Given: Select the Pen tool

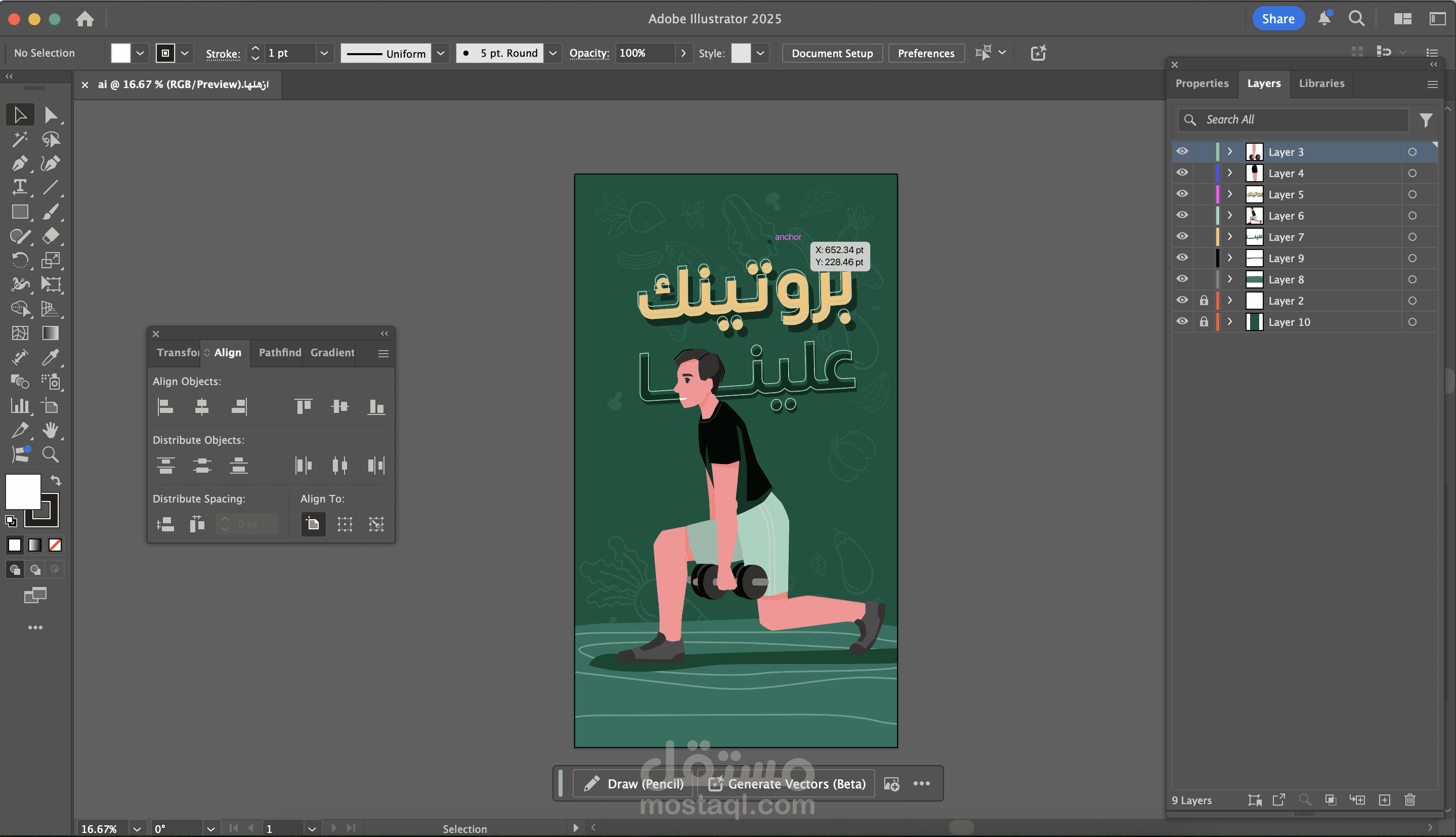Looking at the screenshot, I should coord(20,163).
